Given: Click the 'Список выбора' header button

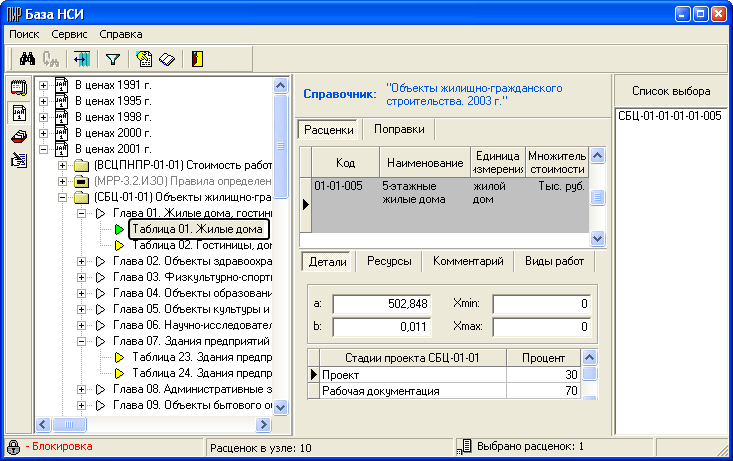Looking at the screenshot, I should point(671,91).
